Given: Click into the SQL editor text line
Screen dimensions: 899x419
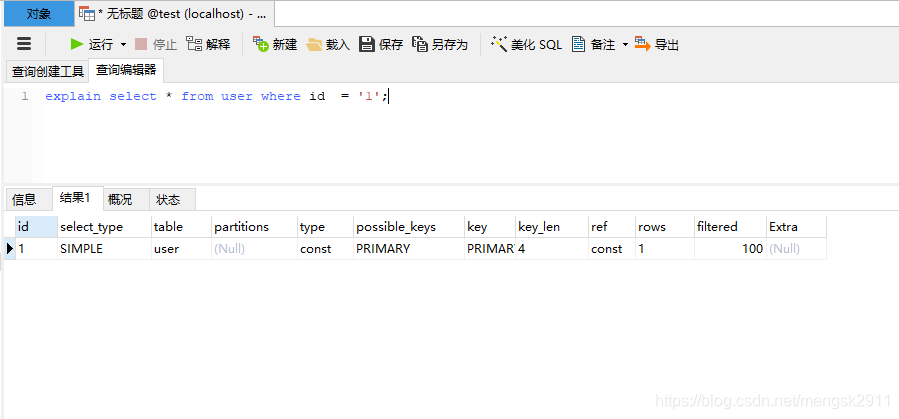Looking at the screenshot, I should pos(217,96).
